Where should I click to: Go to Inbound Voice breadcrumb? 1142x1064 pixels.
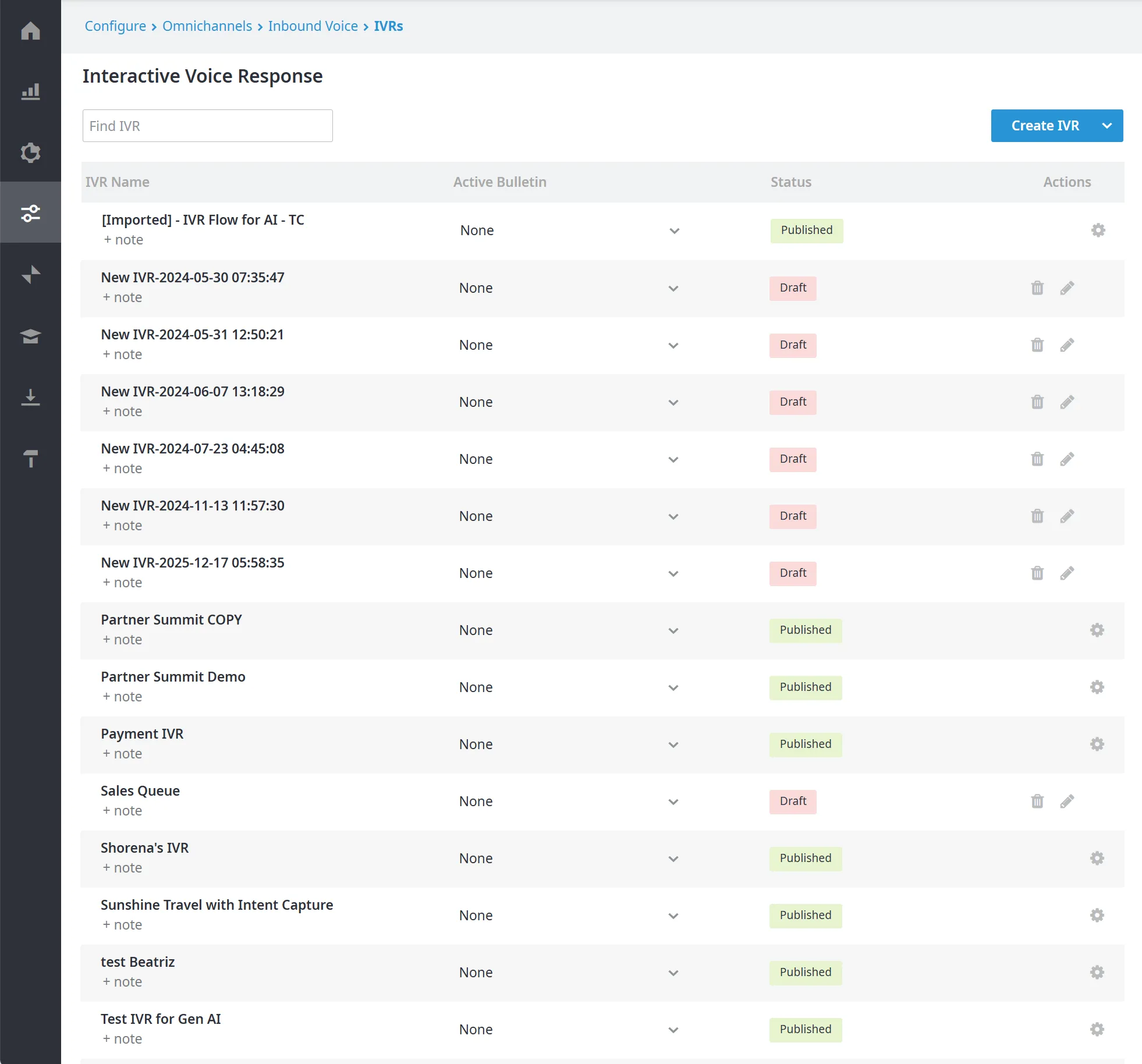[x=313, y=26]
